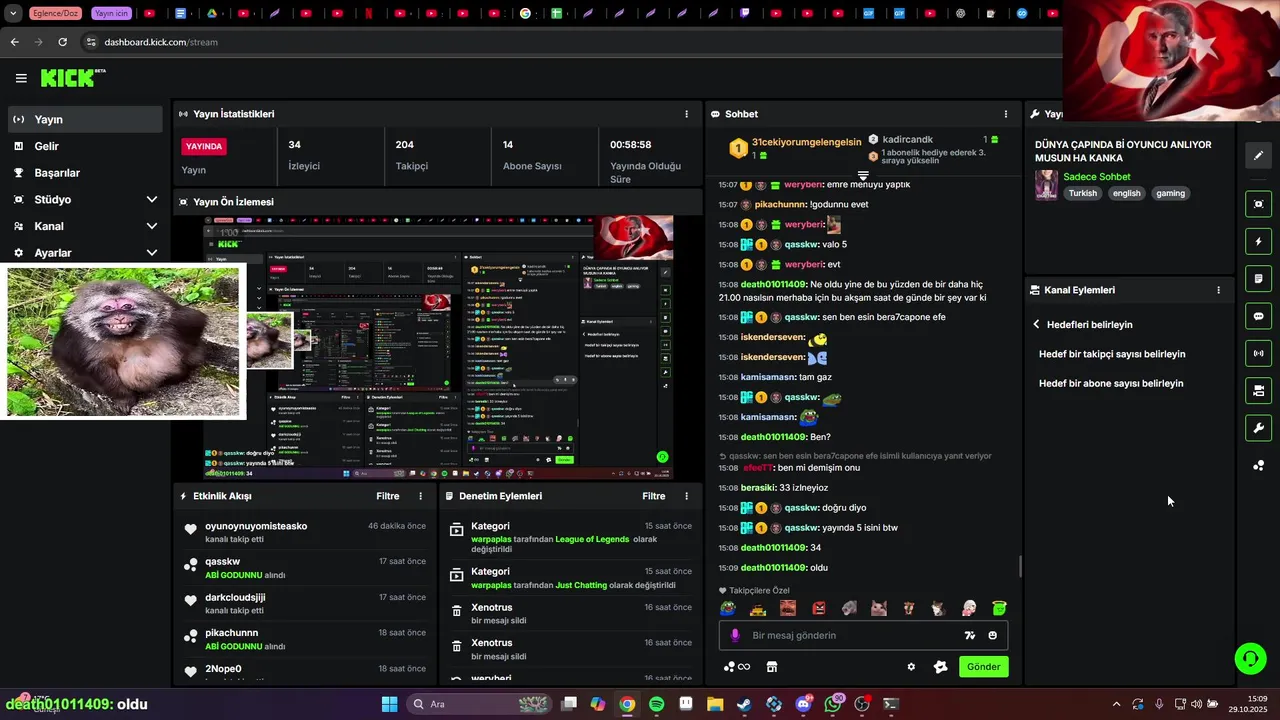The width and height of the screenshot is (1280, 720).
Task: Open Discord from the taskbar
Action: click(x=803, y=704)
